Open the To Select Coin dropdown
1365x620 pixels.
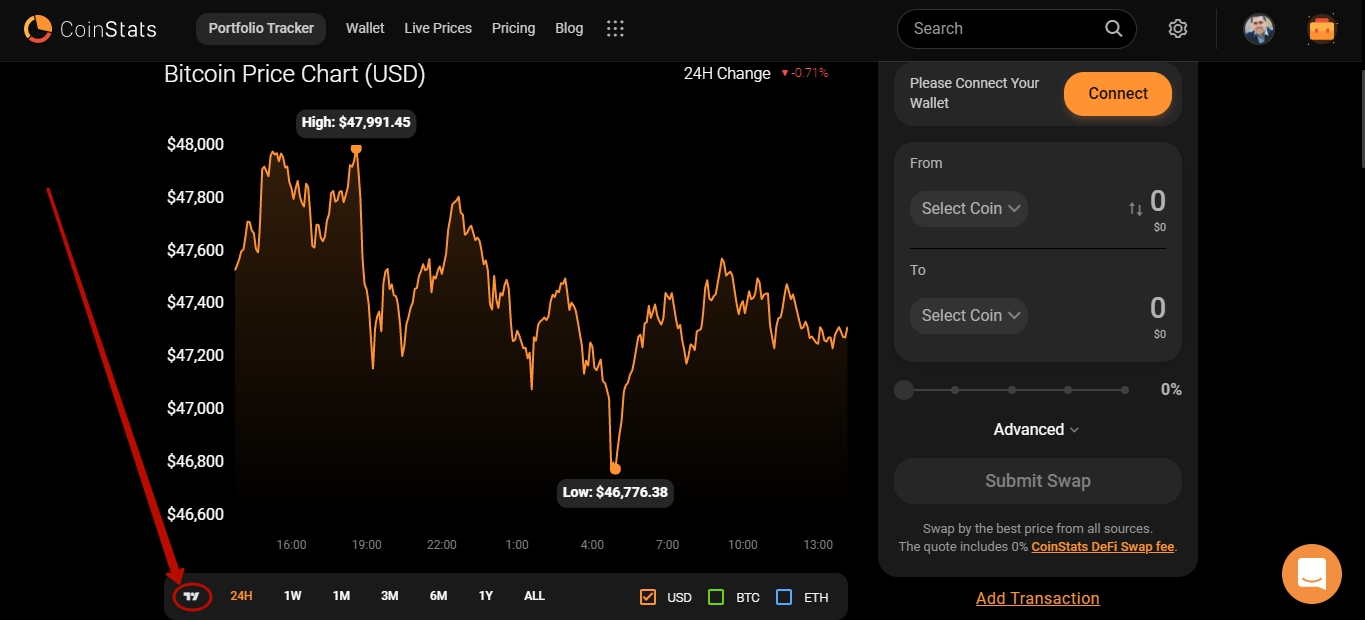(x=969, y=315)
